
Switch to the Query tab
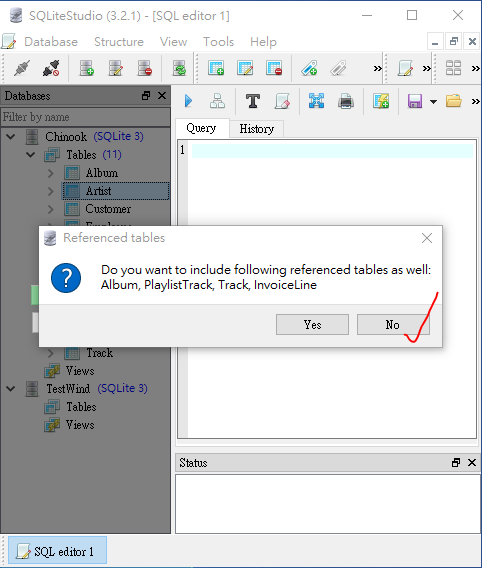[x=201, y=128]
